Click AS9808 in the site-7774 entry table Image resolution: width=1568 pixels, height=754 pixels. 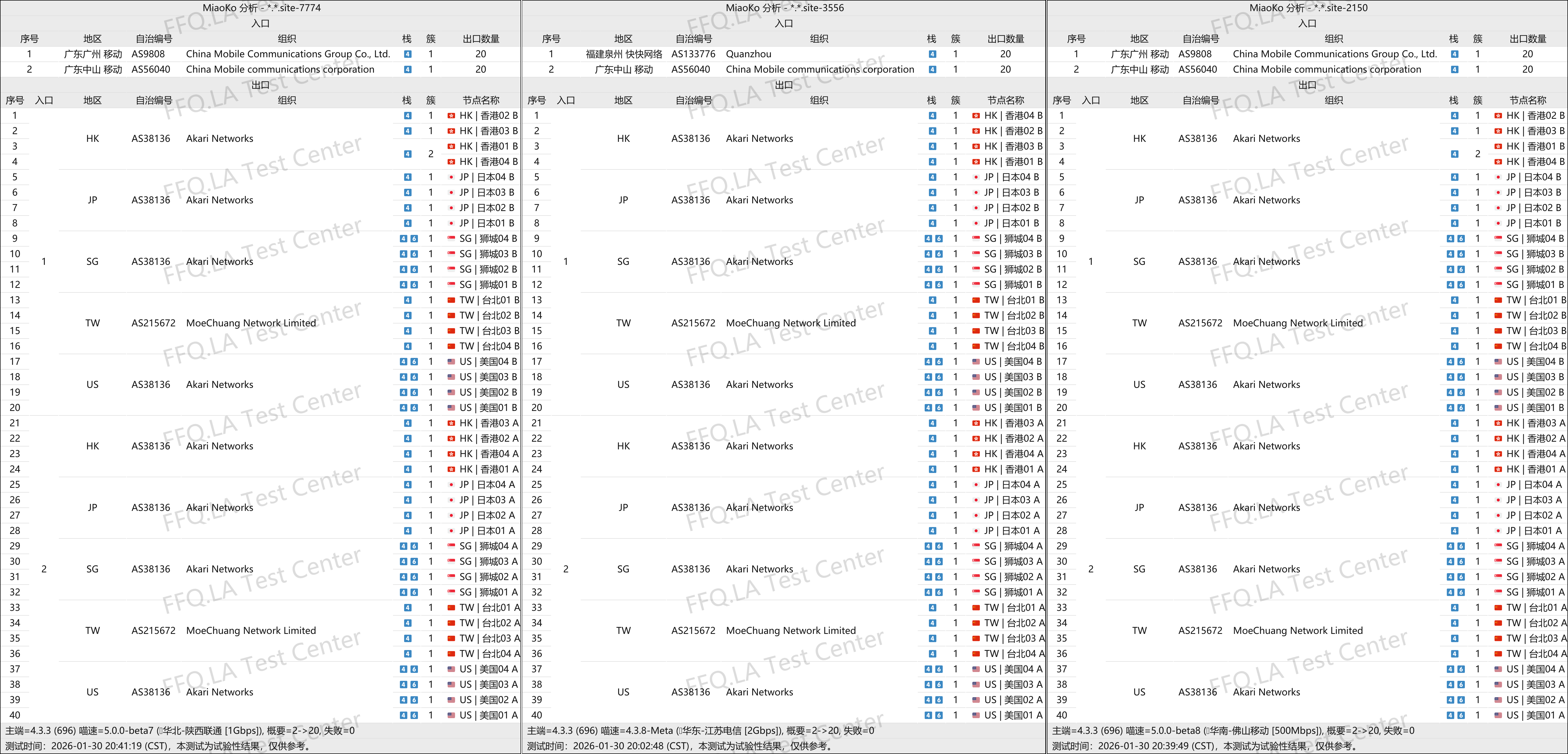(148, 54)
